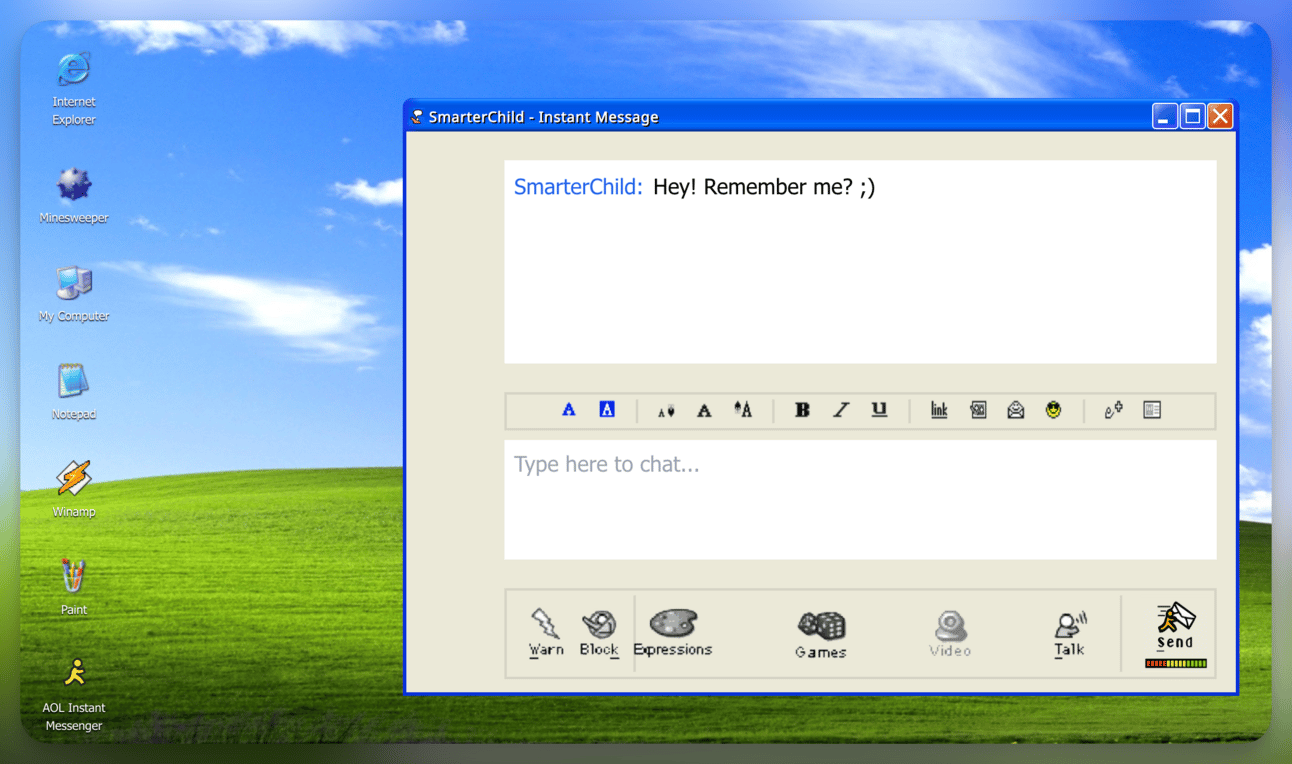Select the Internet Explorer desktop icon
Image resolution: width=1292 pixels, height=764 pixels.
tap(74, 89)
